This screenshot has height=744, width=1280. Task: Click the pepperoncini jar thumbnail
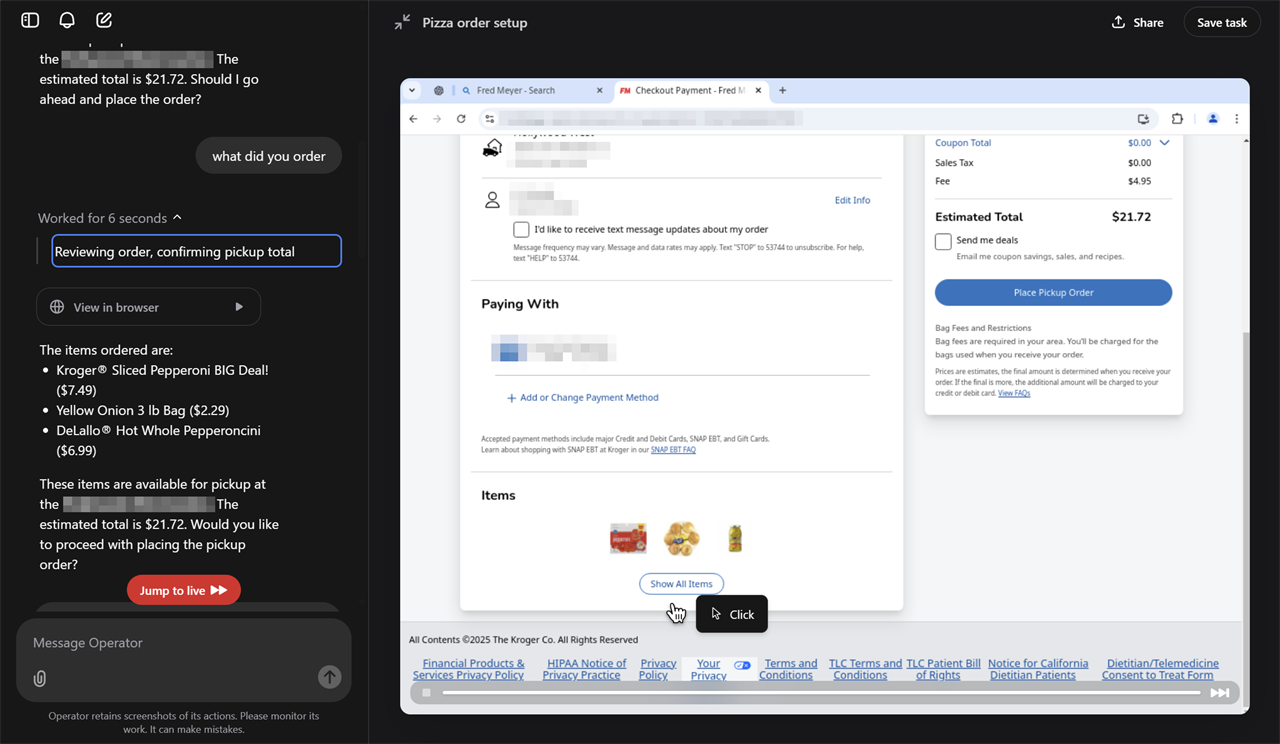pos(735,538)
